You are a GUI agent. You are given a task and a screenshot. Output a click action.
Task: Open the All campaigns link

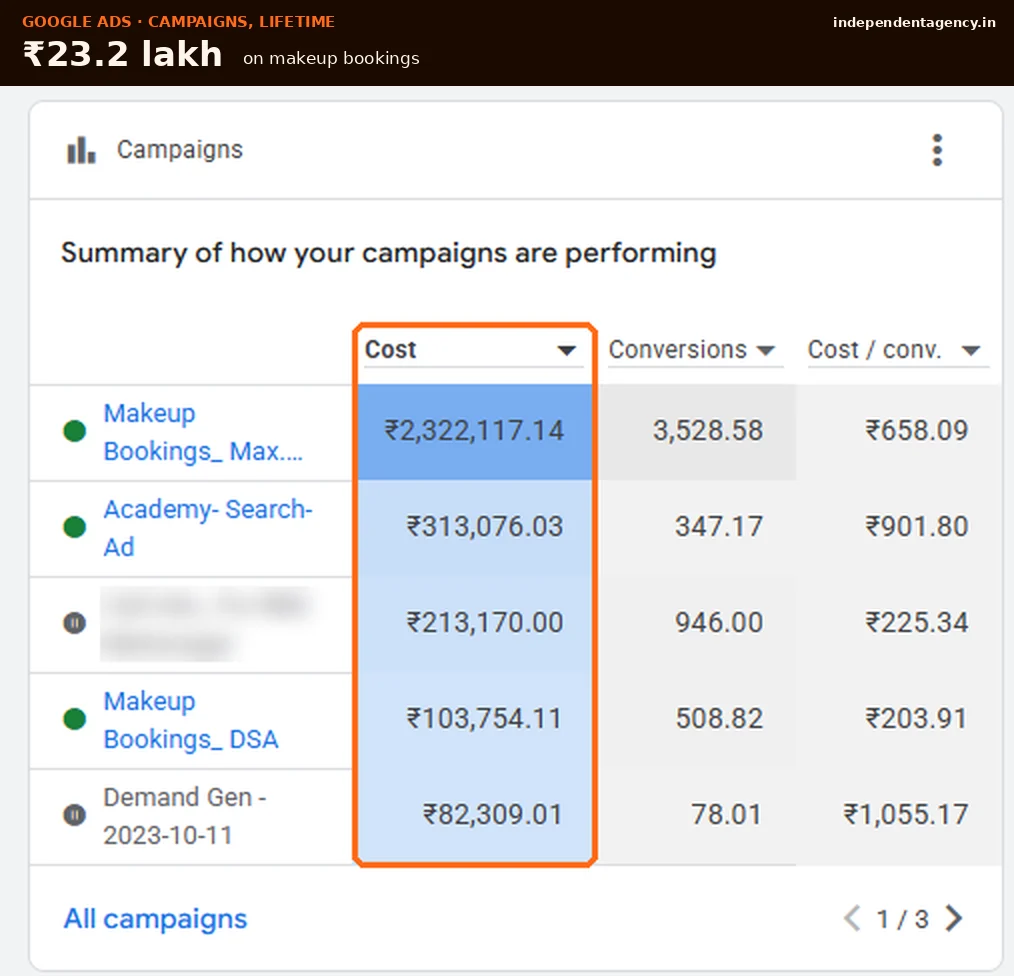click(155, 918)
